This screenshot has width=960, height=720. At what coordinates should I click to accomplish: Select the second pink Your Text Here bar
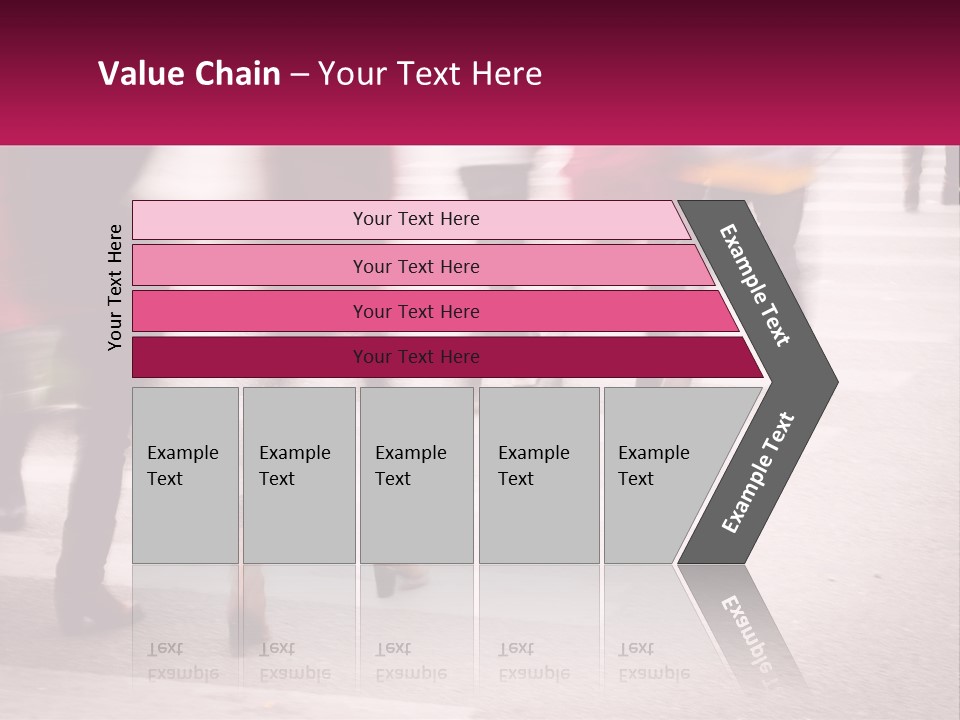[423, 265]
